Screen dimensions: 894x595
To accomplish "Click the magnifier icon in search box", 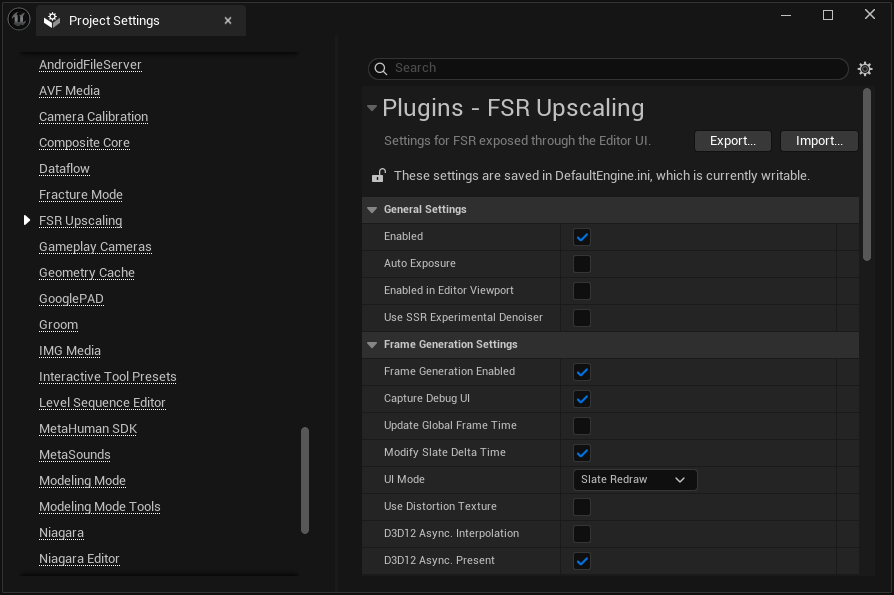I will pos(381,68).
